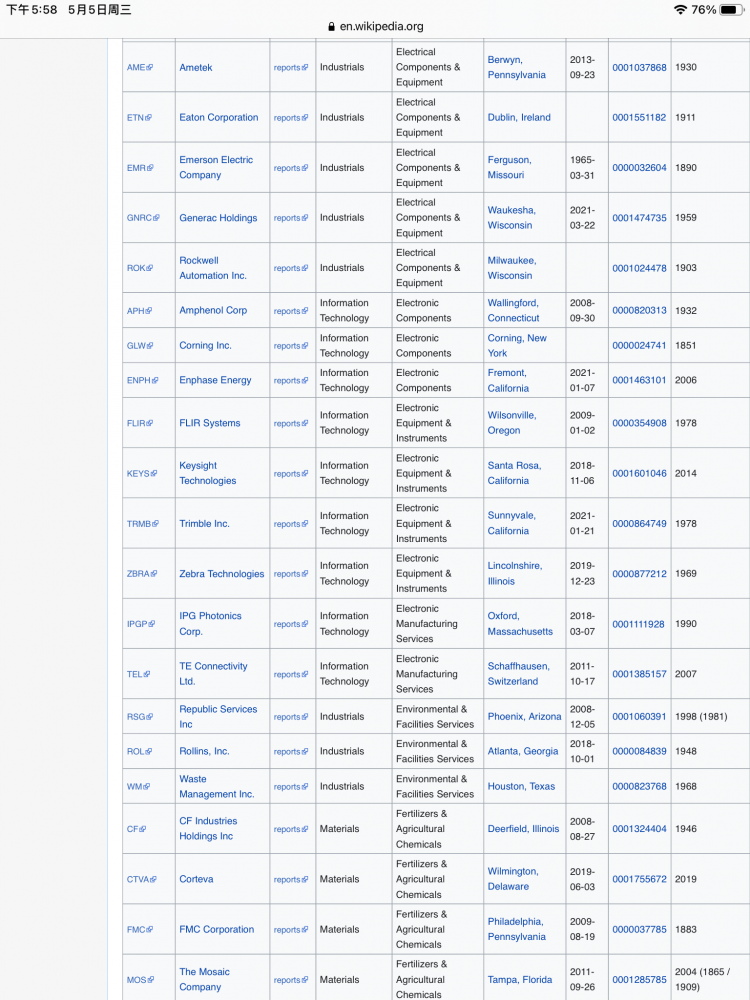Open Schaffhausen, Switzerland location link
Viewport: 750px width, 1000px height.
tap(518, 674)
